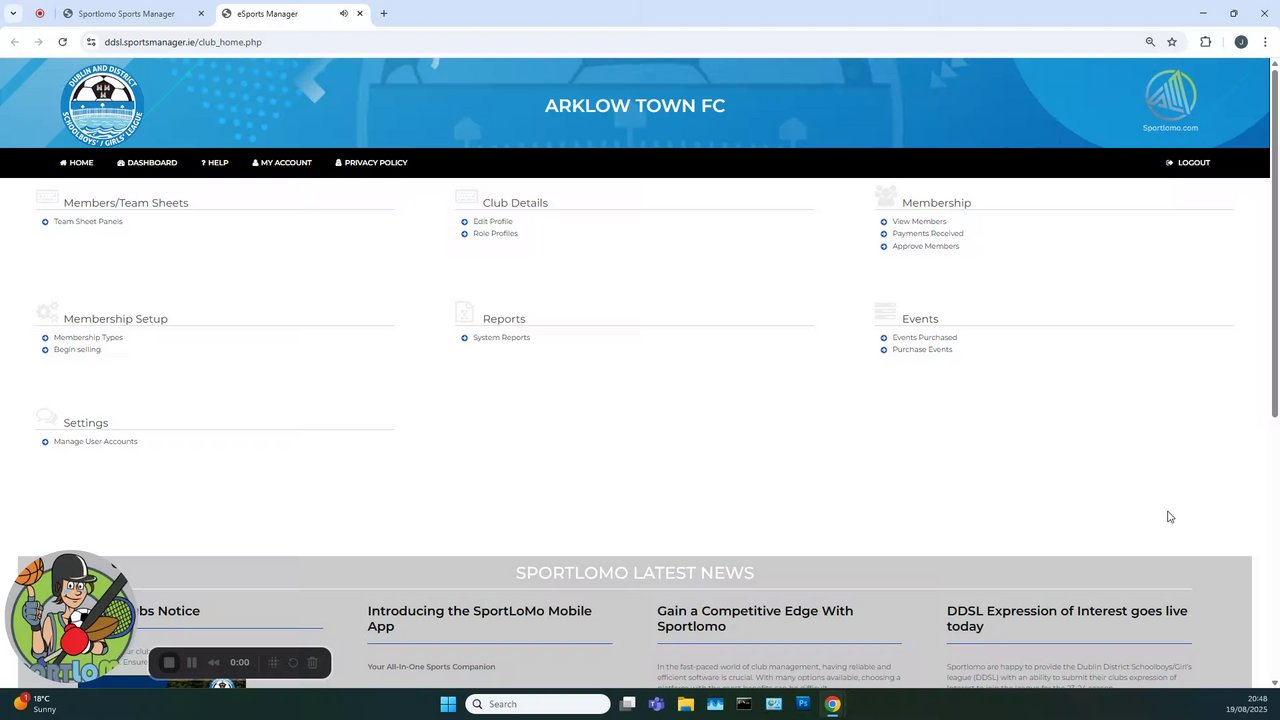Click the Membership Setup gears icon
This screenshot has width=1280, height=720.
pos(47,312)
